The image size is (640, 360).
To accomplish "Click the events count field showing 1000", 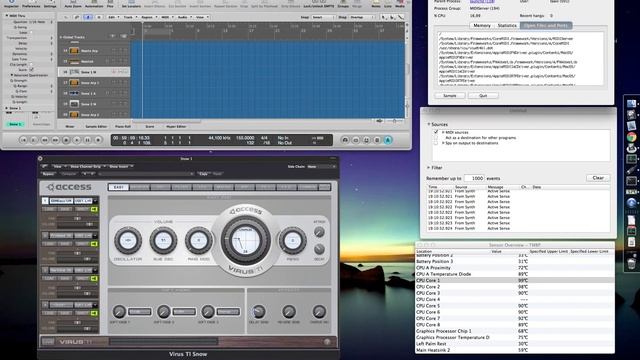I will coord(474,178).
